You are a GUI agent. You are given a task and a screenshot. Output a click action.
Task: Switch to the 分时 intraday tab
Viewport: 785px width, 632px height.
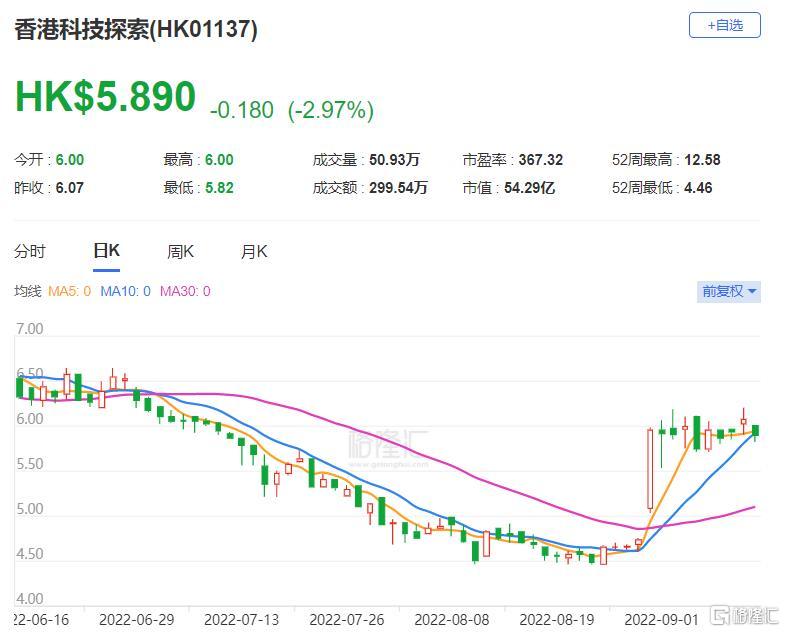coord(30,251)
